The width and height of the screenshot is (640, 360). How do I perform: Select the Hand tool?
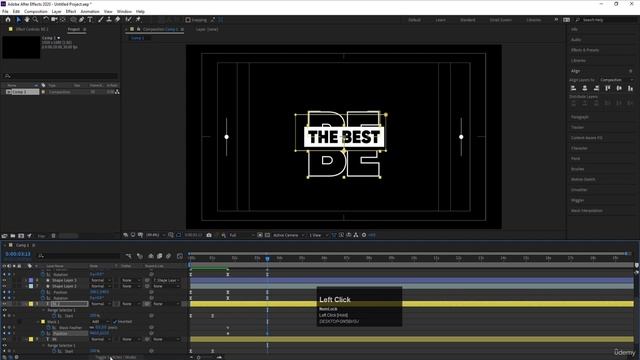tap(27, 20)
